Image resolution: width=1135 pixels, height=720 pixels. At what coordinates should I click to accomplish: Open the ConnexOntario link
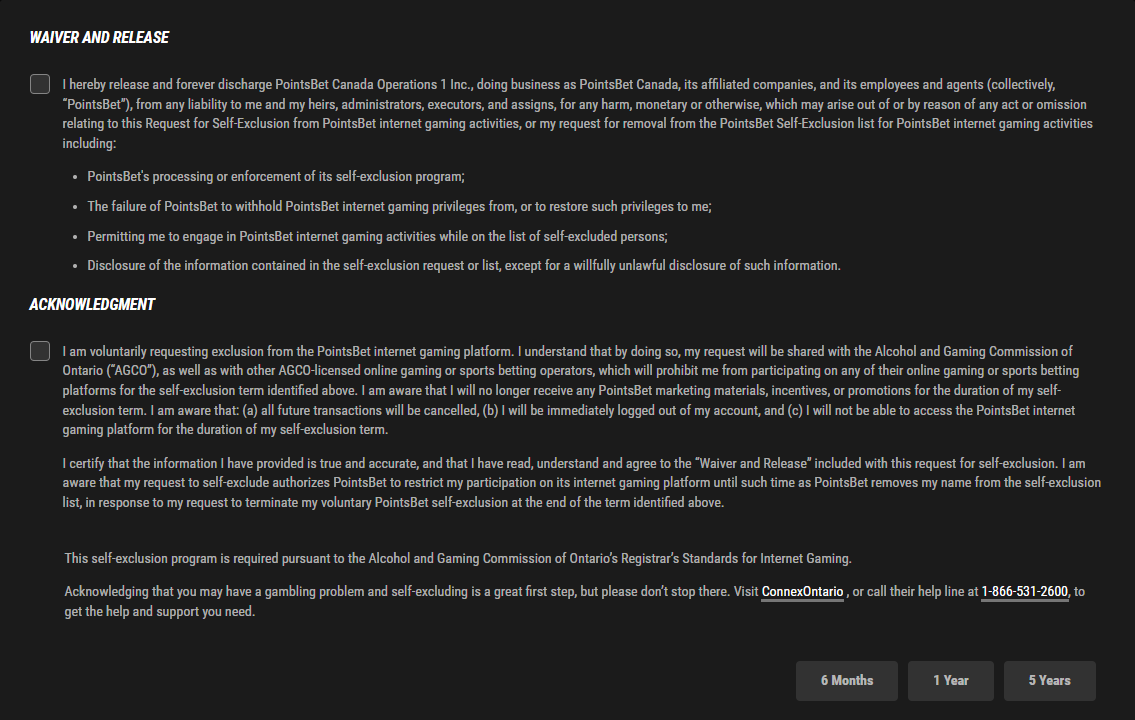tap(802, 592)
